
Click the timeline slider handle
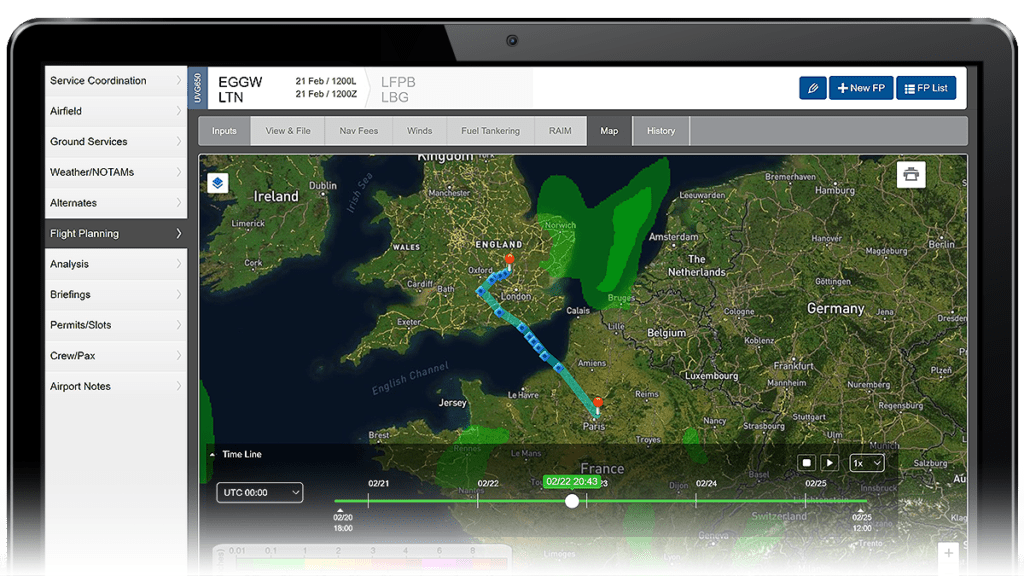coord(572,501)
